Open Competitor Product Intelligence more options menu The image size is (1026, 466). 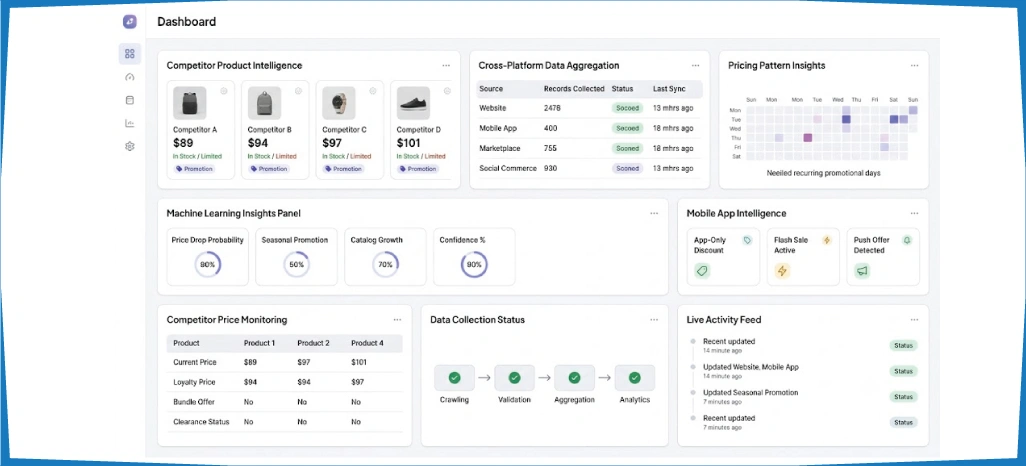446,65
